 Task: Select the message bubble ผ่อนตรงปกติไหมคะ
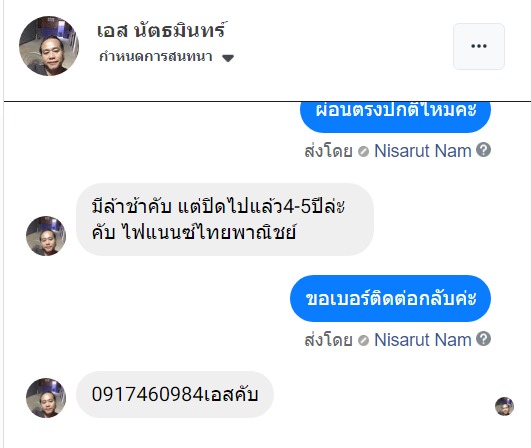[395, 116]
